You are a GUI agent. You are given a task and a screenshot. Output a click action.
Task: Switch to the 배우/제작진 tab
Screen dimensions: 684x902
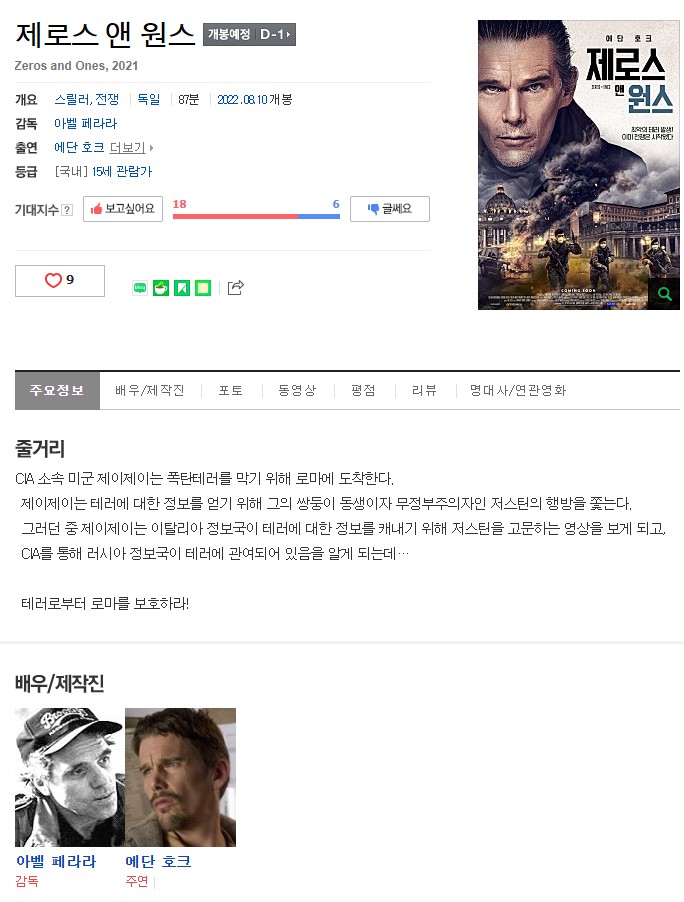(150, 391)
